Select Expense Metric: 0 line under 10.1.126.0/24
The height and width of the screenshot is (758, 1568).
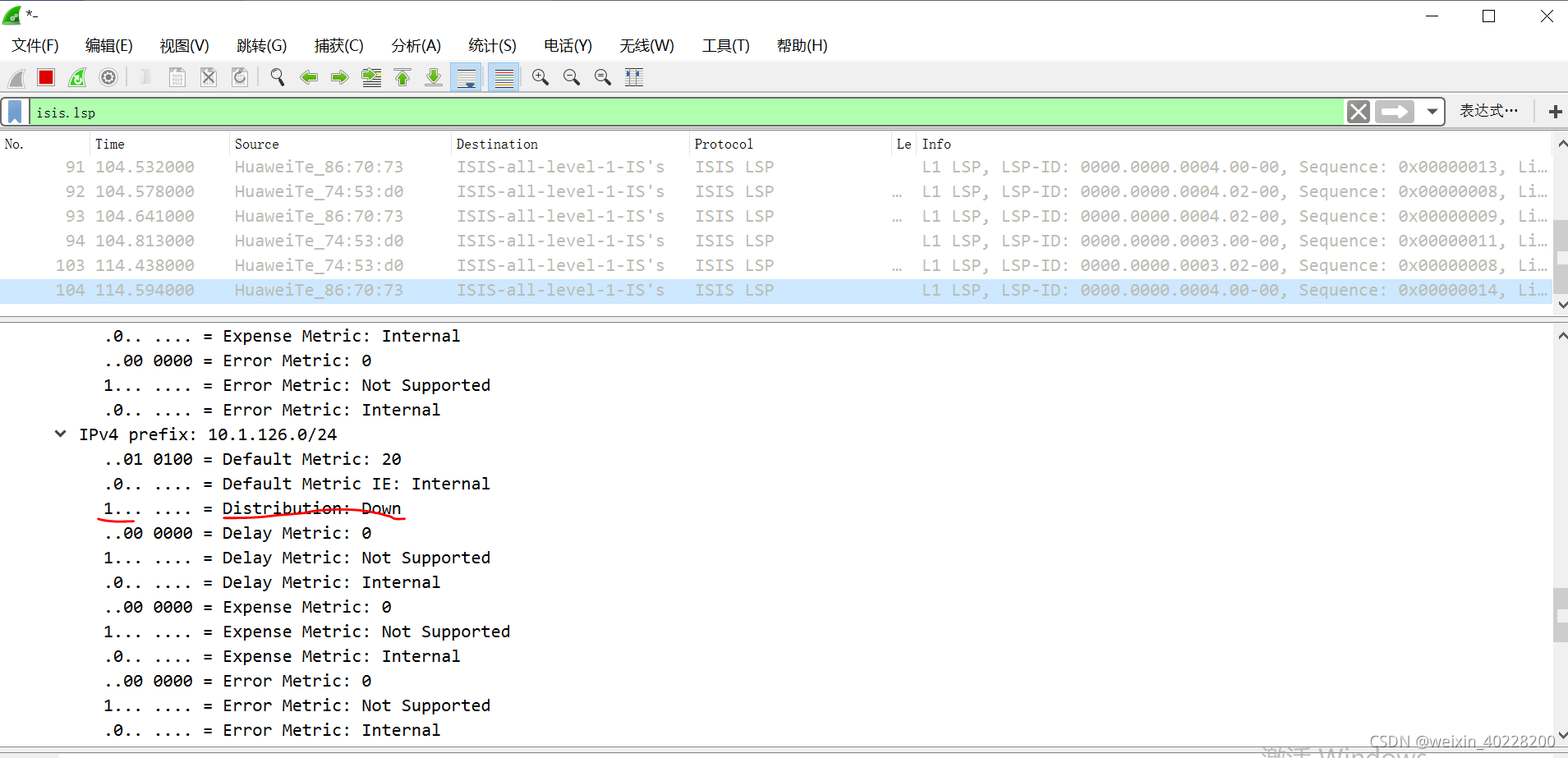(247, 608)
